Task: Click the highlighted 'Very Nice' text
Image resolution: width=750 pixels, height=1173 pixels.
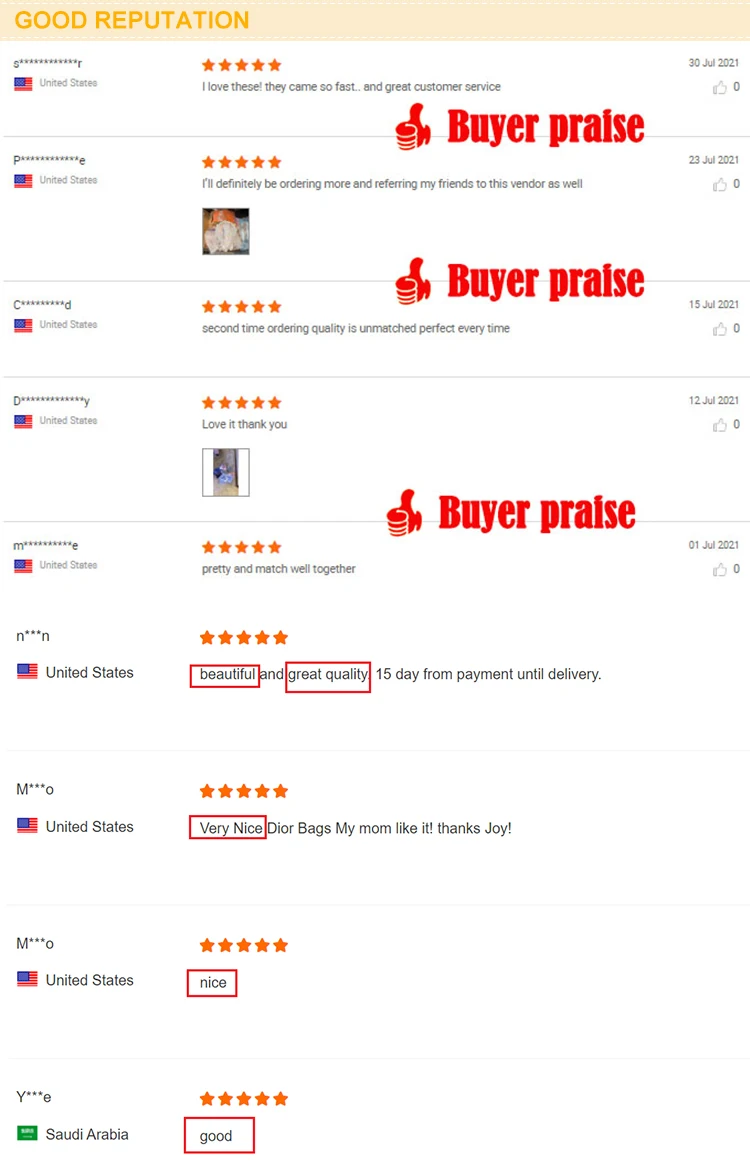Action: [228, 827]
